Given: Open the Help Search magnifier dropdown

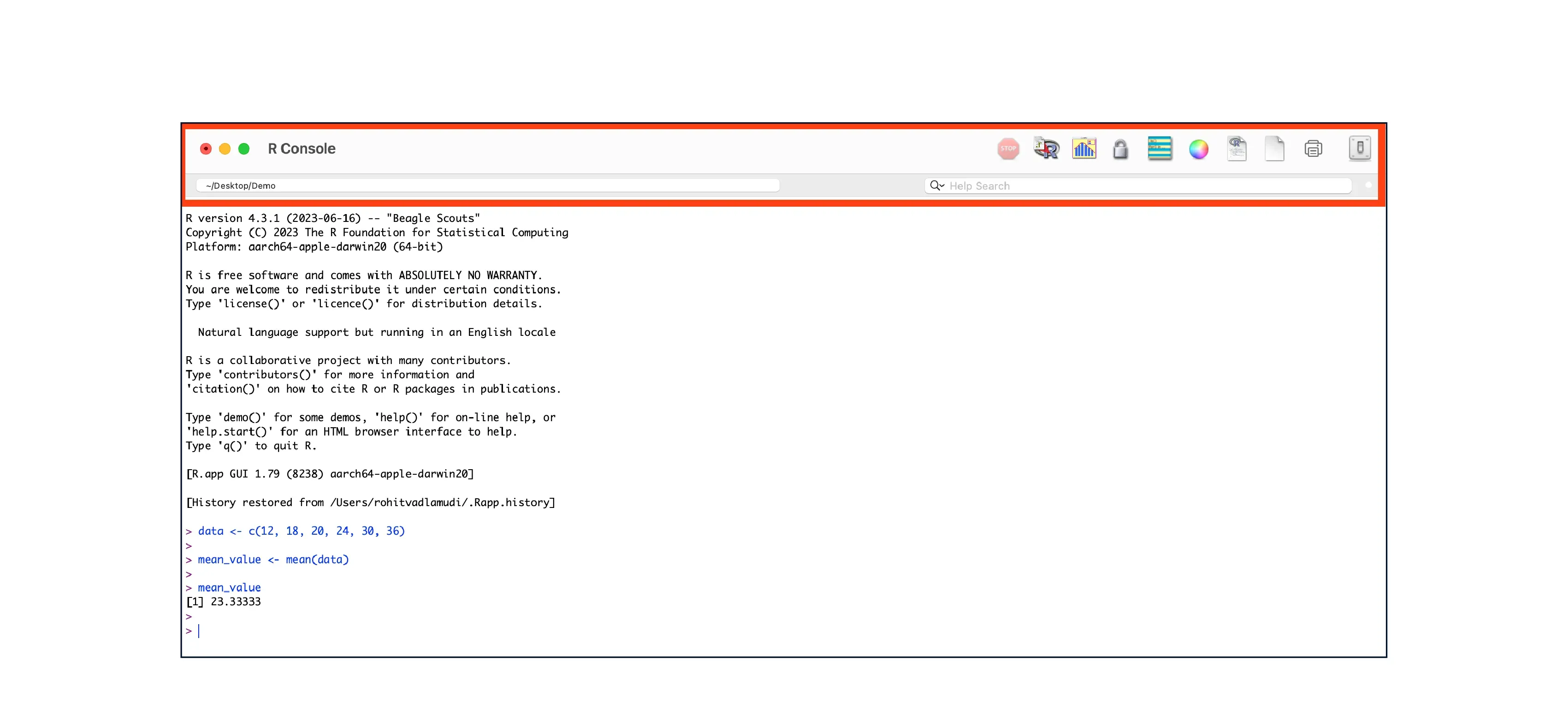Looking at the screenshot, I should coord(937,185).
